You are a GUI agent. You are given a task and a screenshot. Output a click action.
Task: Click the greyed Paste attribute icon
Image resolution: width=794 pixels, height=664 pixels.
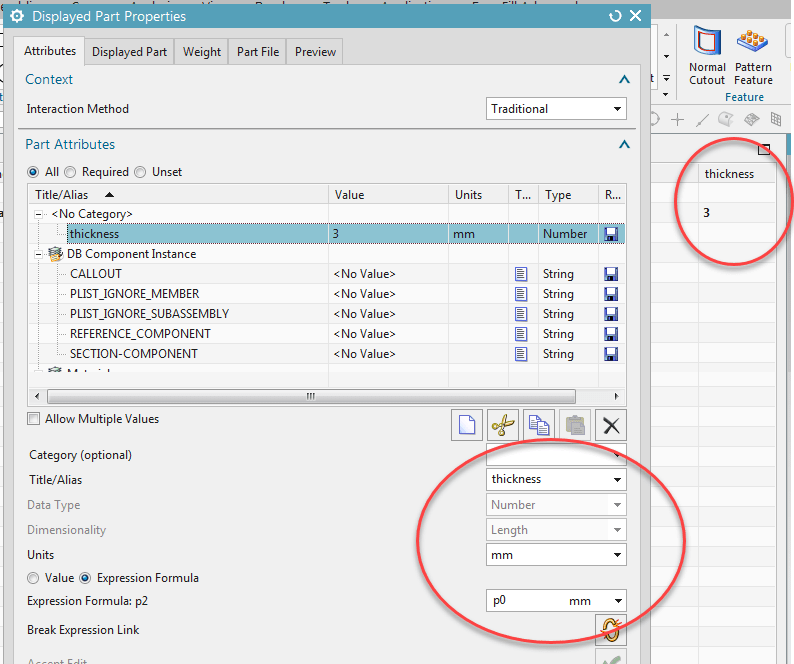[575, 425]
